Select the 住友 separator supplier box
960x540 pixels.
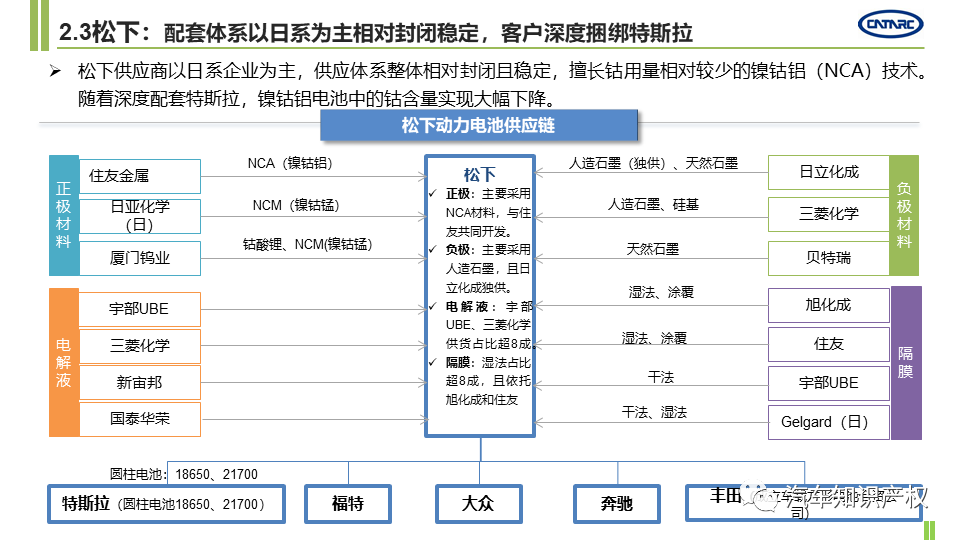(828, 344)
